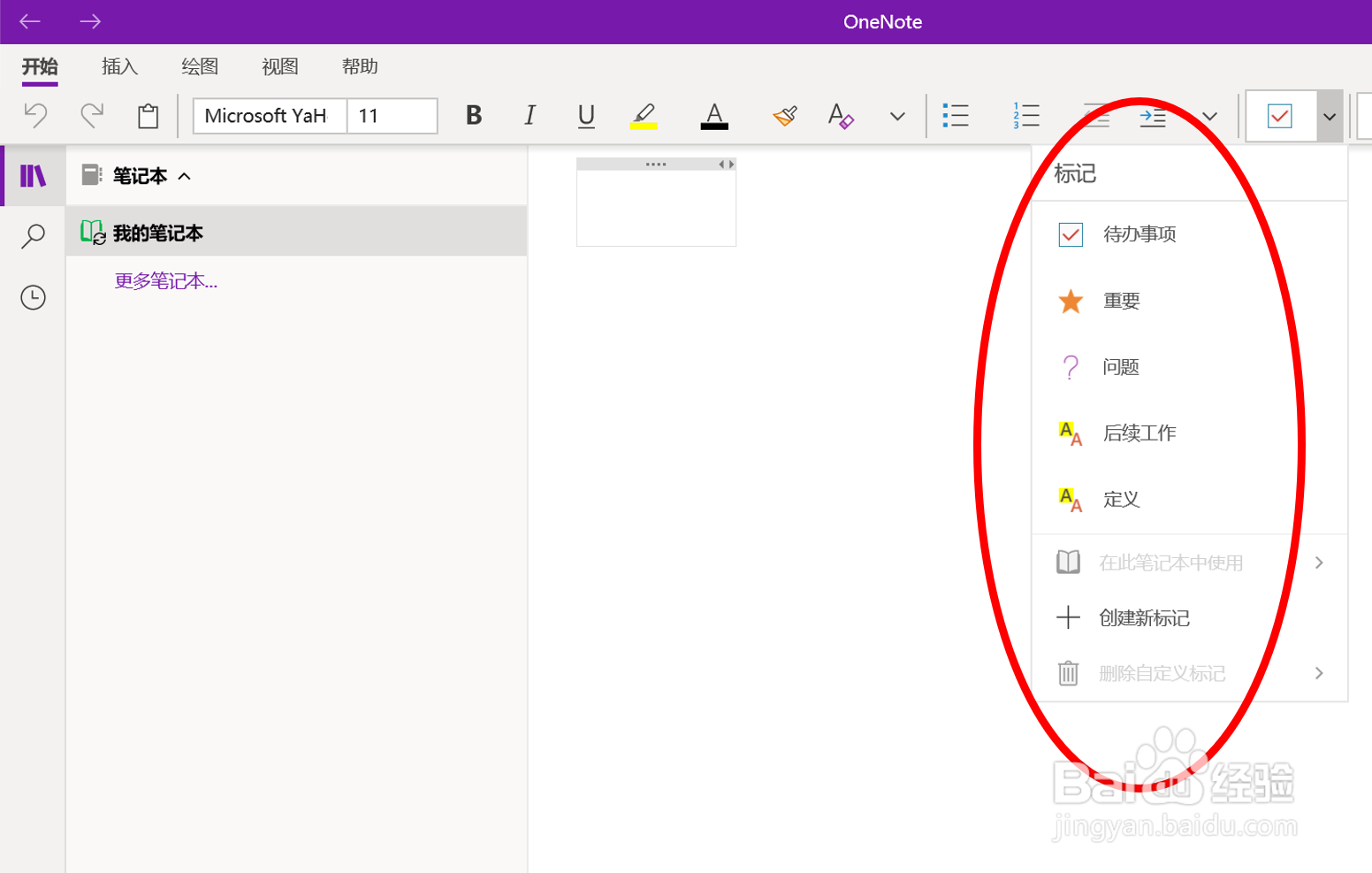The height and width of the screenshot is (873, 1372).
Task: Select the Format Painter brush
Action: click(x=785, y=116)
